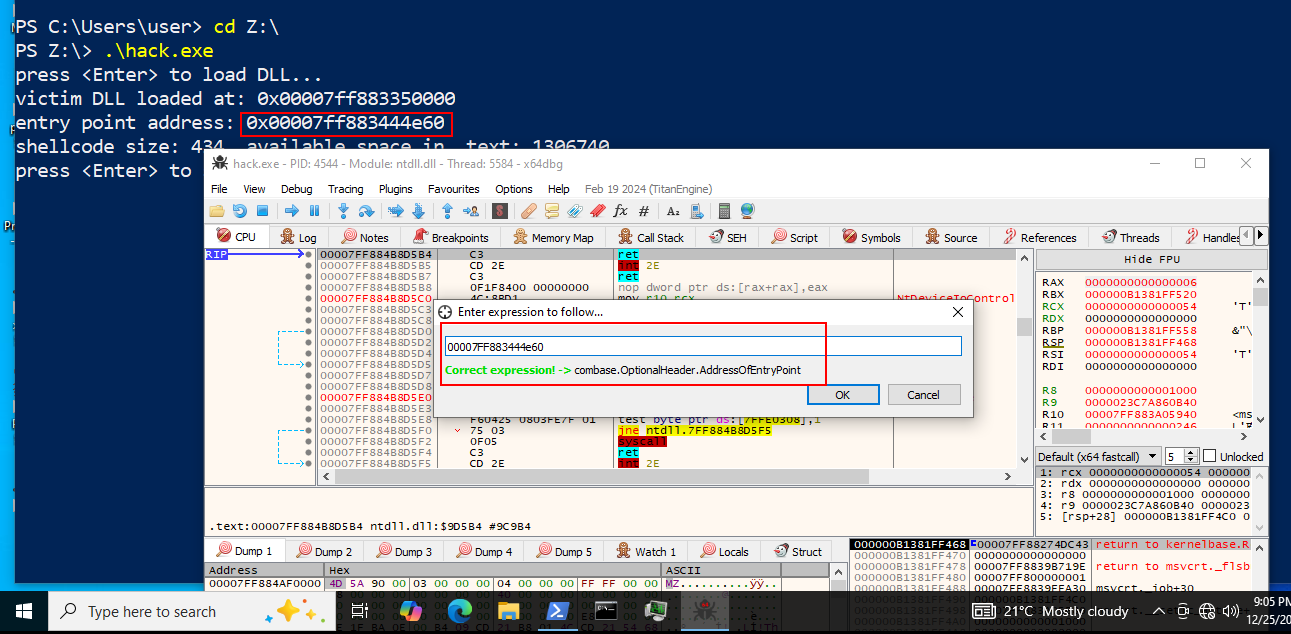
Task: Toggle the Unlocked checkbox
Action: tap(1208, 456)
